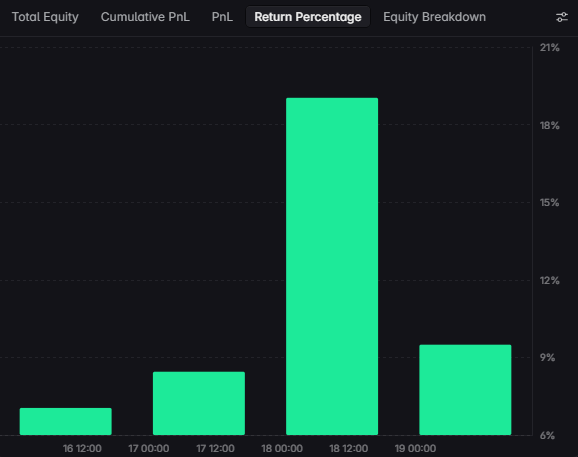
Task: Click the 18 00:00 time label
Action: coord(282,448)
